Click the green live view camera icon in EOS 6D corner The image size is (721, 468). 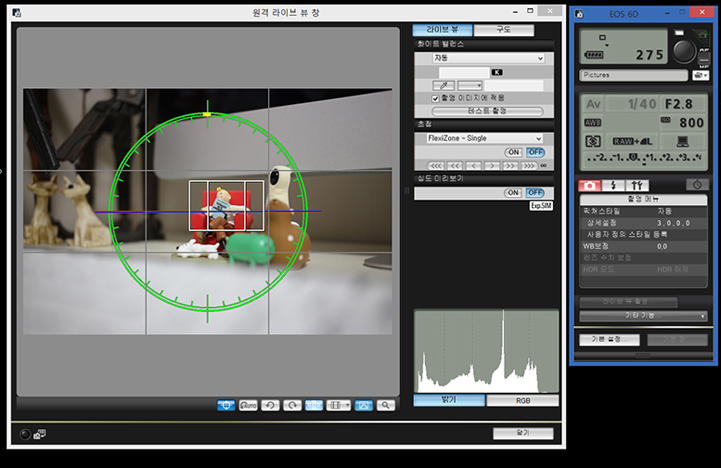click(x=701, y=34)
